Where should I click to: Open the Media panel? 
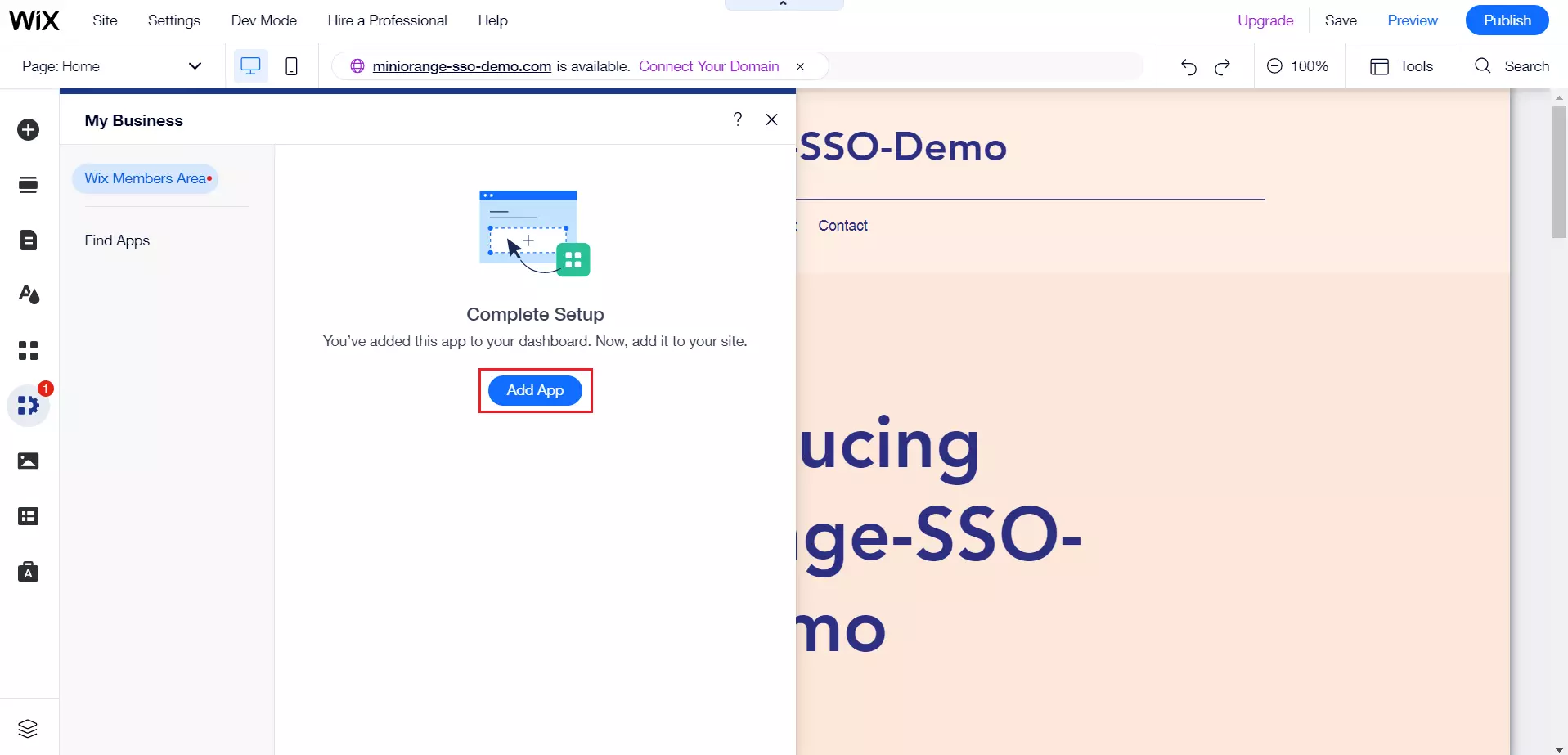point(29,461)
